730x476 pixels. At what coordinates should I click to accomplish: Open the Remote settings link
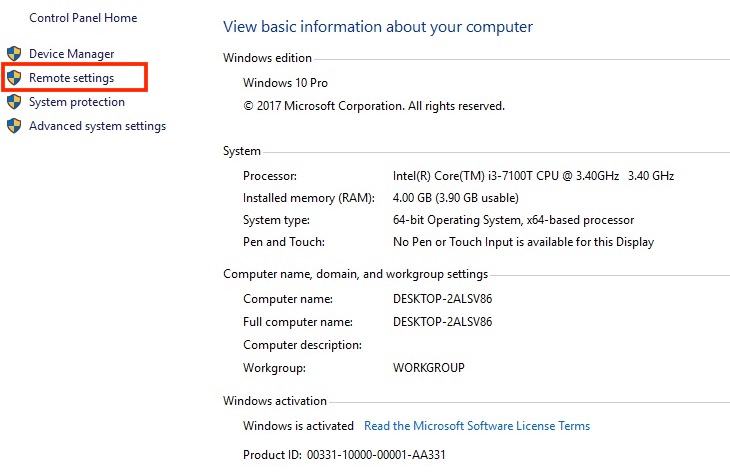(71, 78)
